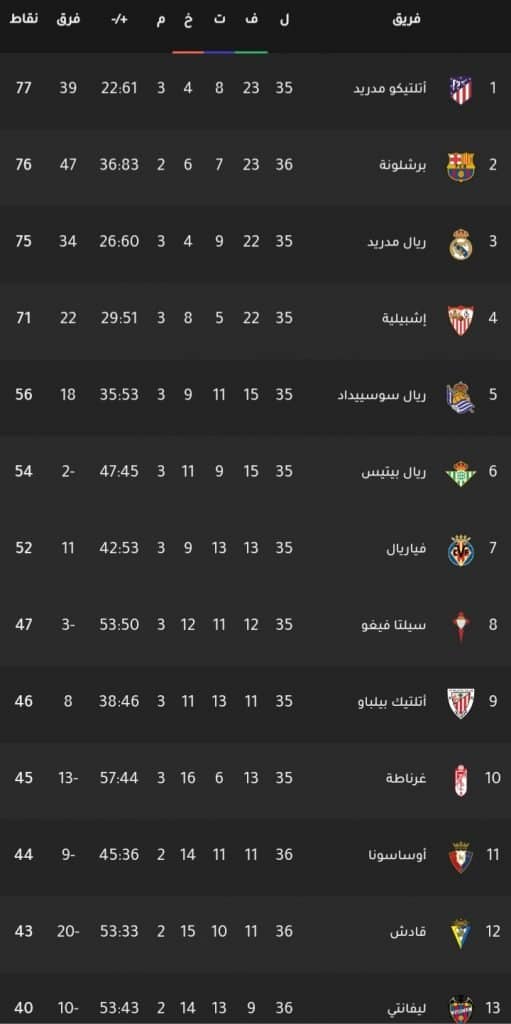Tap the Athletic Bilbao crest

461,703
